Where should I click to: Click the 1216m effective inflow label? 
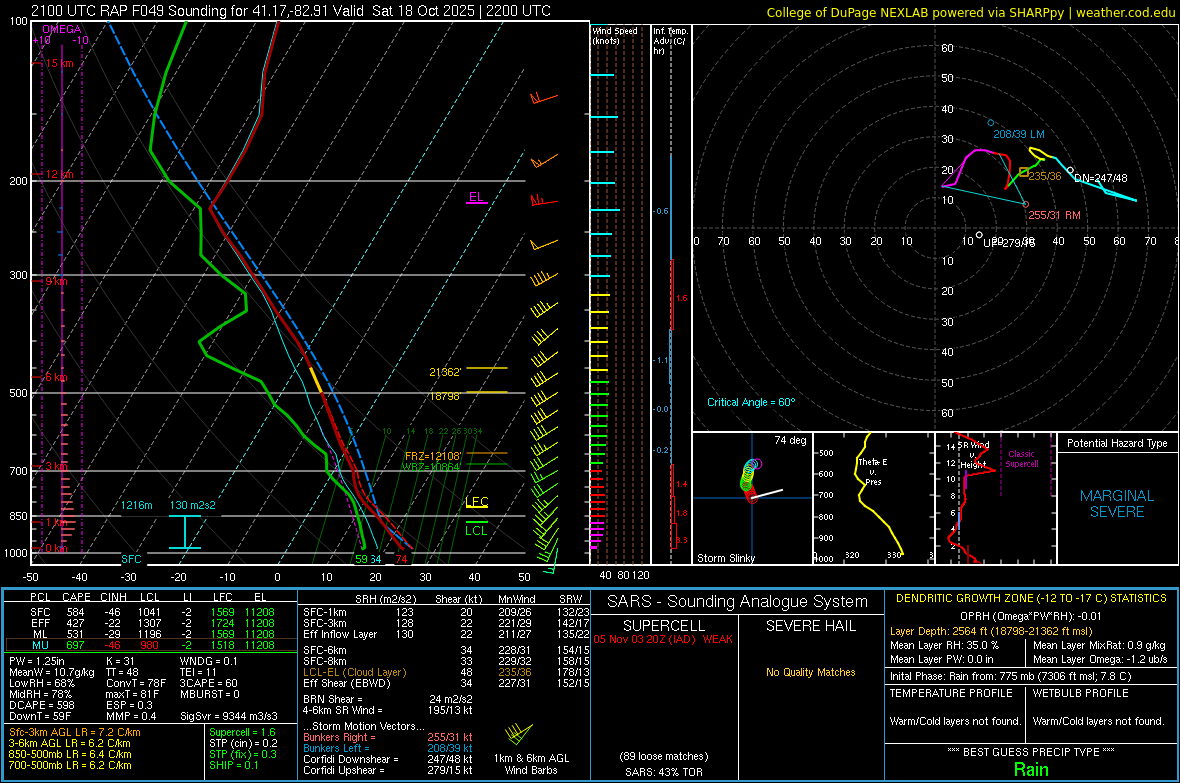136,505
